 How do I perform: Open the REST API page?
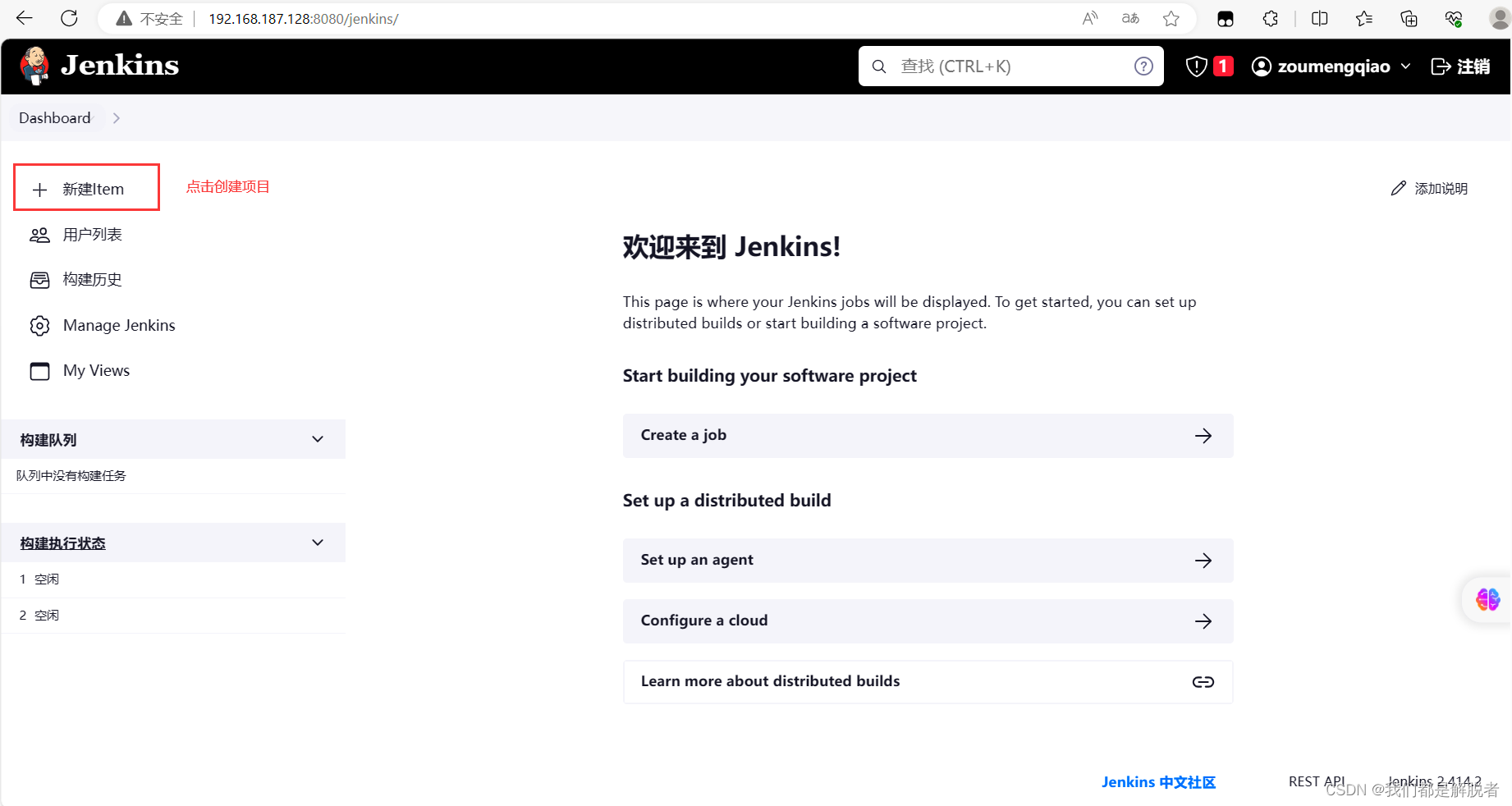pyautogui.click(x=1317, y=781)
